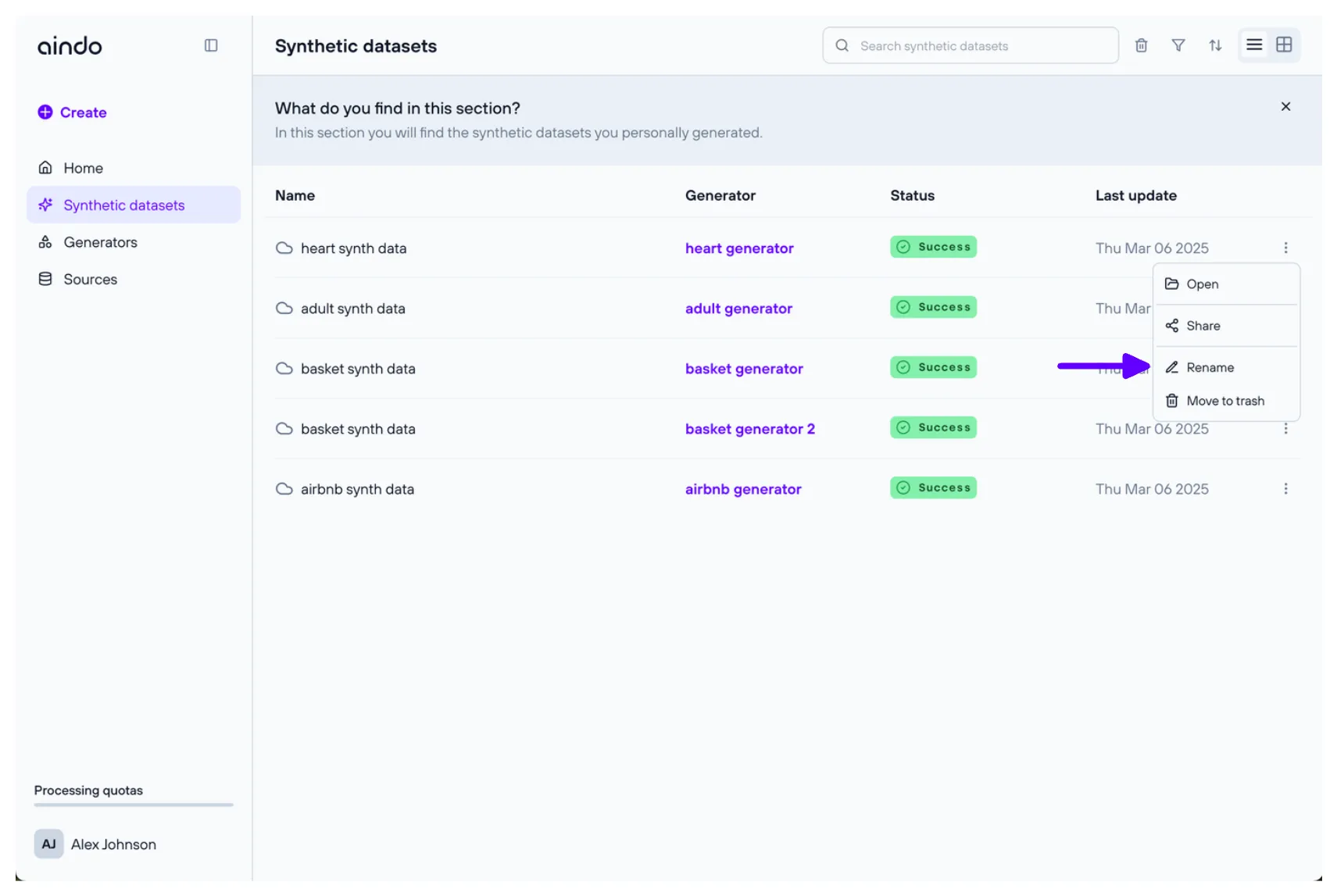Open the heart generator link
Viewport: 1337px width, 896px height.
(x=739, y=248)
